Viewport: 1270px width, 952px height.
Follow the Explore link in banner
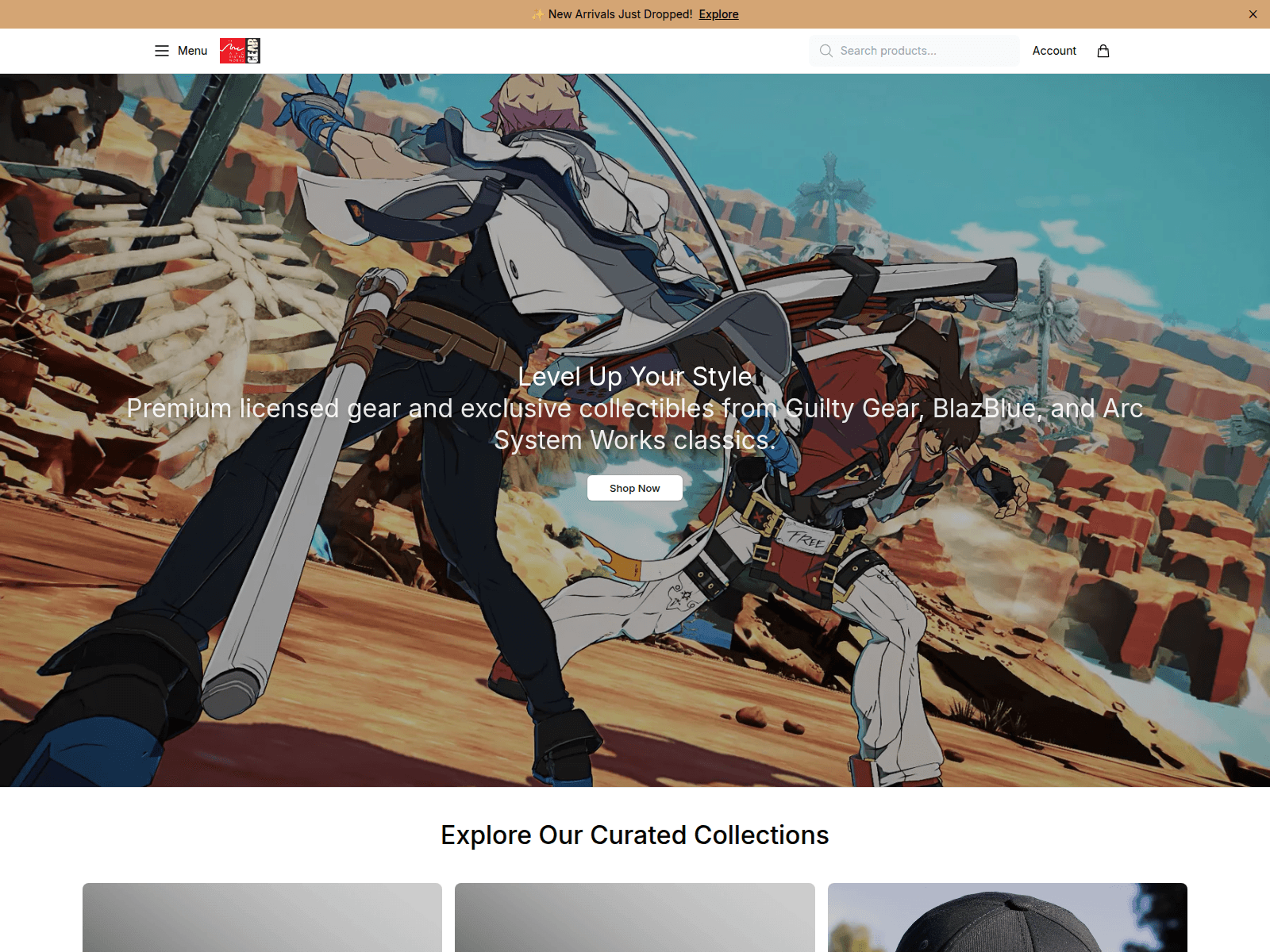(718, 14)
